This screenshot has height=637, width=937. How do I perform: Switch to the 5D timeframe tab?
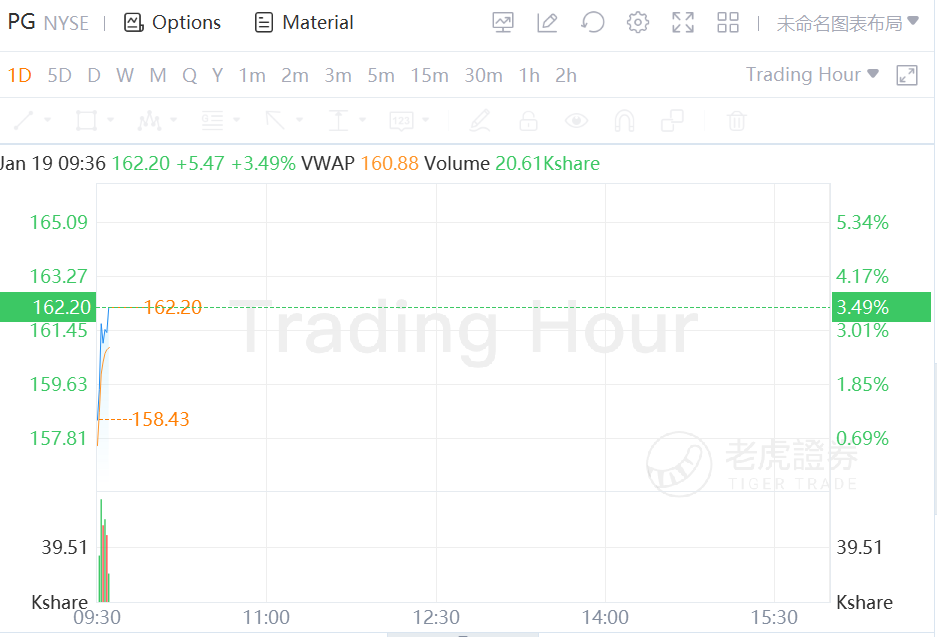(x=60, y=75)
